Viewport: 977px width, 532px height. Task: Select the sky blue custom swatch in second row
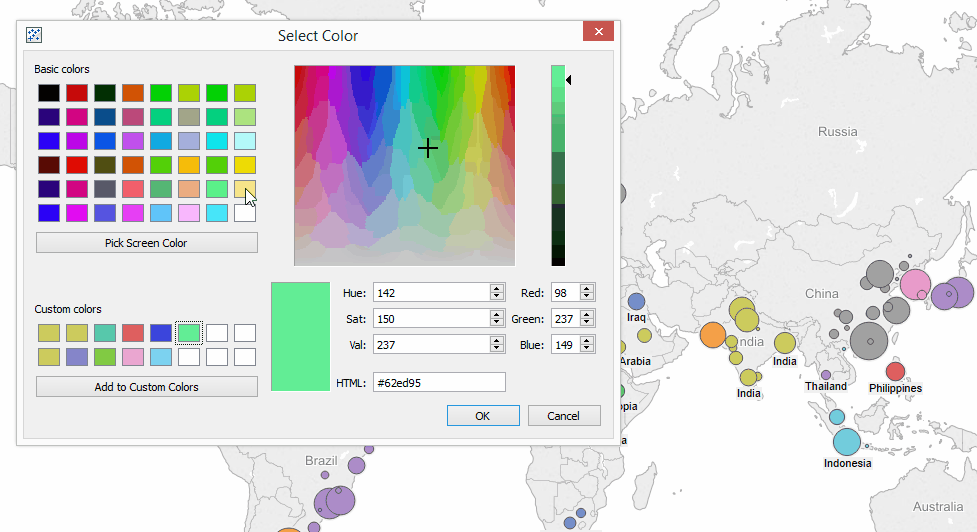pos(161,357)
